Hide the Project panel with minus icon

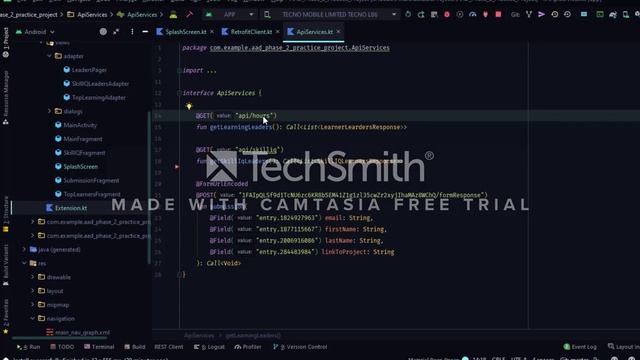point(145,32)
